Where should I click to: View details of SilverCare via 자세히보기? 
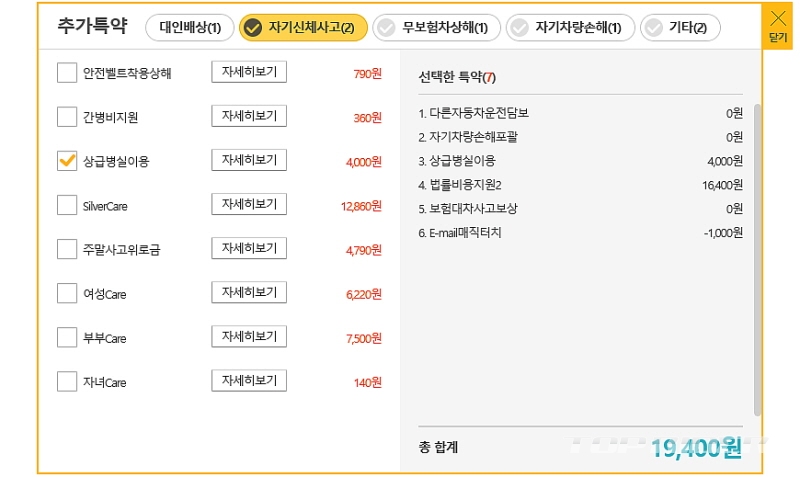pyautogui.click(x=249, y=204)
